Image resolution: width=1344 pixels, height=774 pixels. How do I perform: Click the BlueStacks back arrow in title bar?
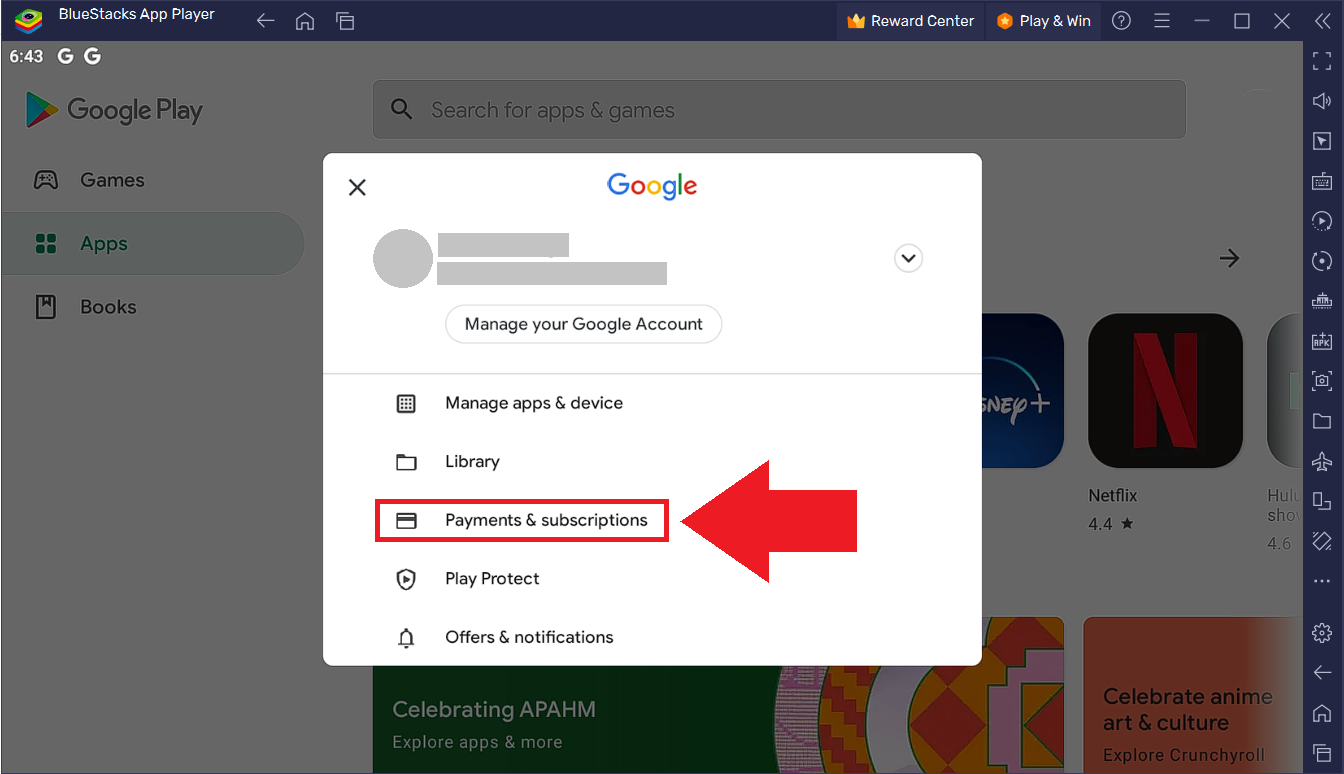point(265,21)
